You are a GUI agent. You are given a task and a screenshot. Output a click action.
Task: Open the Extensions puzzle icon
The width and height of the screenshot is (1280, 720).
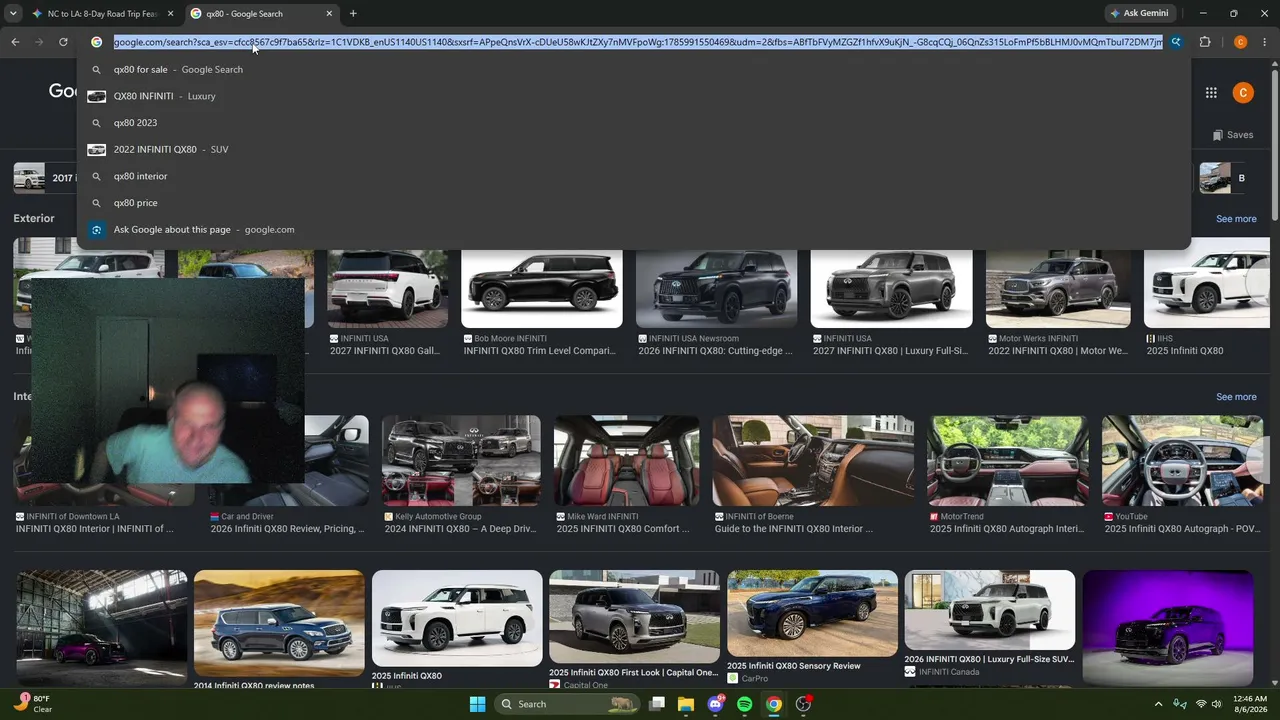[1205, 42]
